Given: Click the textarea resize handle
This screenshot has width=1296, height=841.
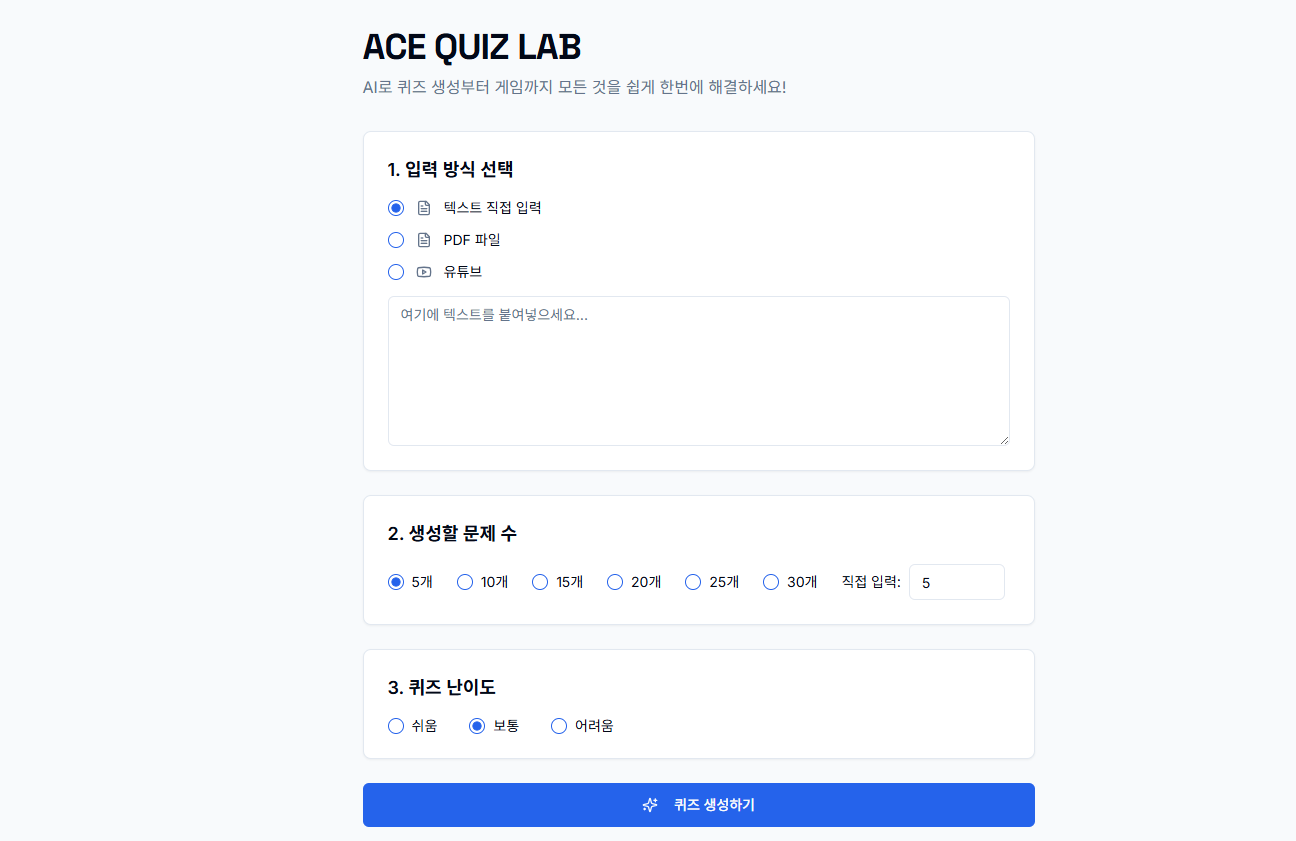Looking at the screenshot, I should (1004, 440).
